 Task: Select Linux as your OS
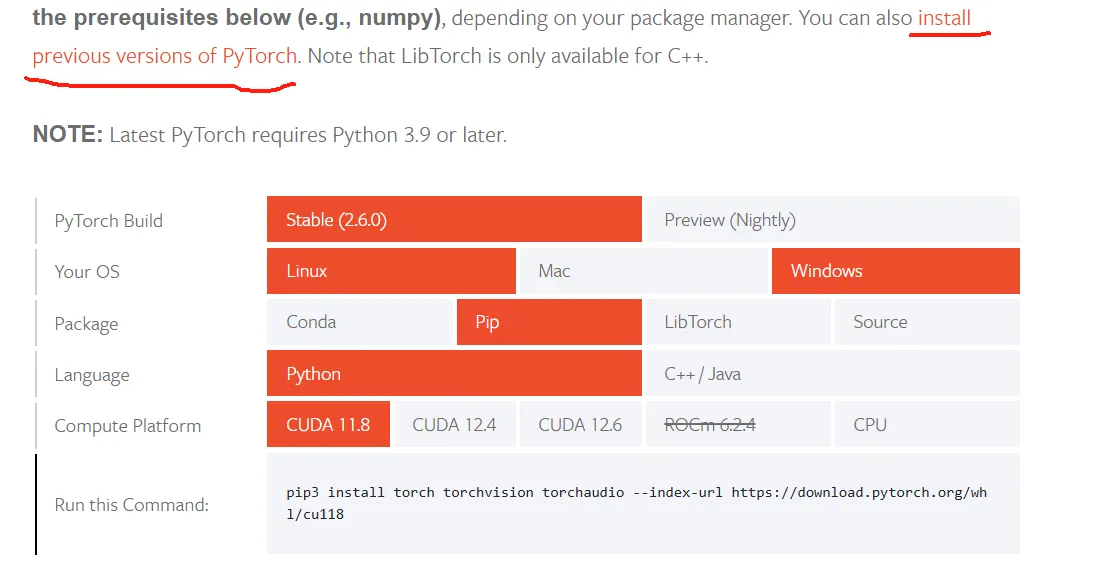click(391, 271)
